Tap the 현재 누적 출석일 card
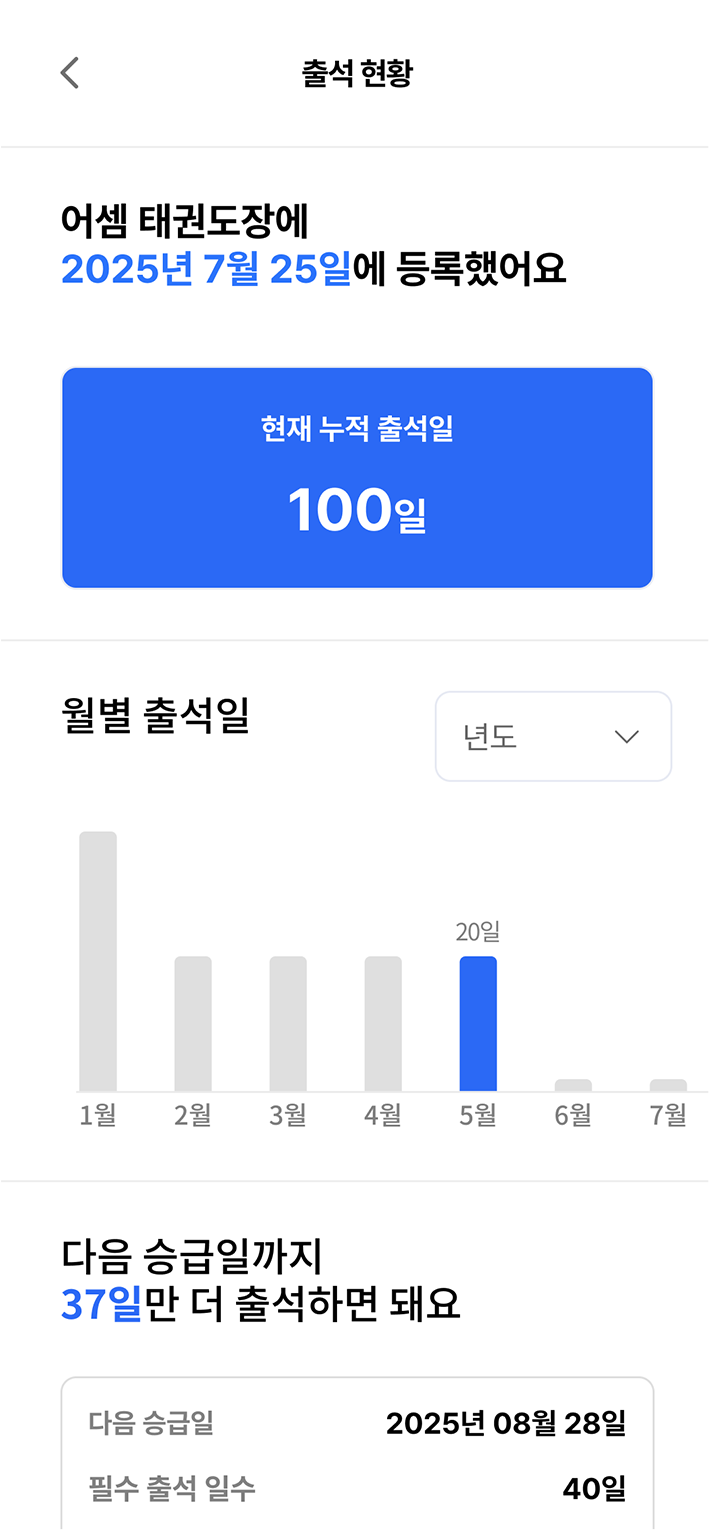This screenshot has width=709, height=1530. [357, 478]
